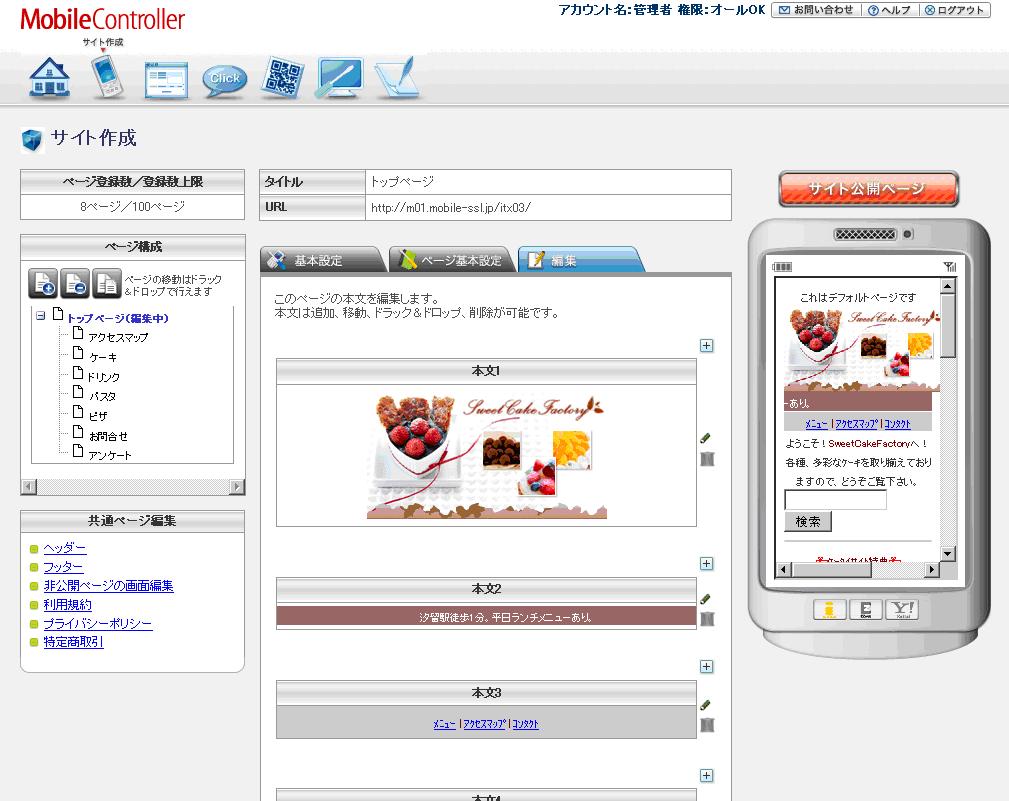Click メニュー link in 本文3 block
The width and height of the screenshot is (1009, 801).
[445, 724]
